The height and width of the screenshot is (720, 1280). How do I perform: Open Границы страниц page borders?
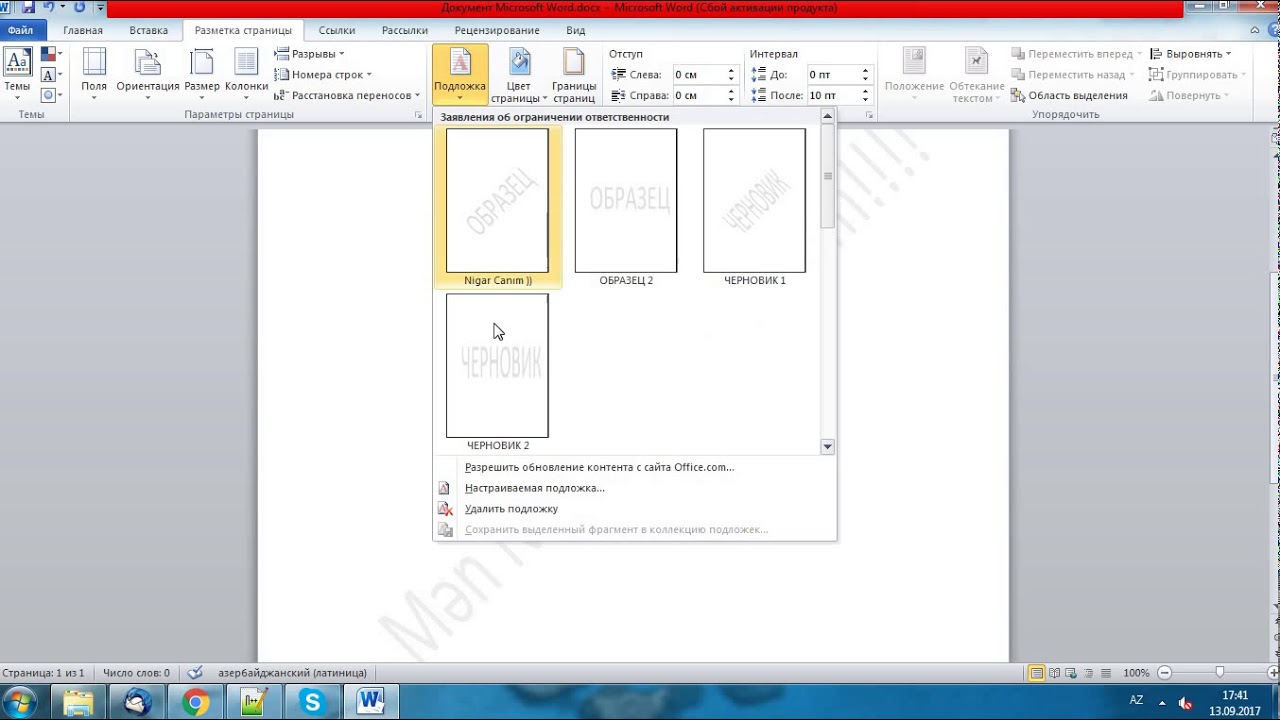[574, 74]
